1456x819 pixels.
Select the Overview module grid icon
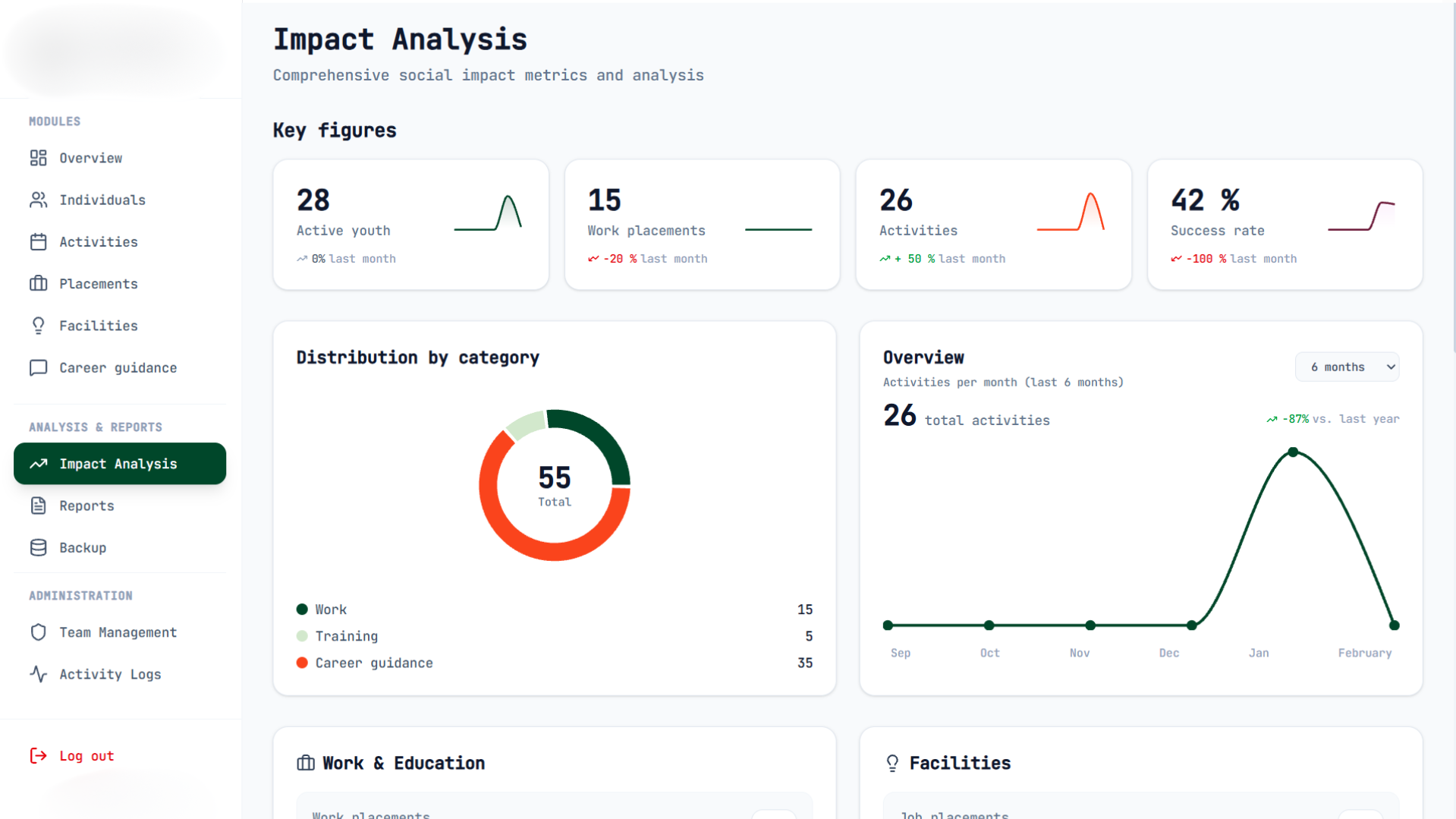coord(39,158)
